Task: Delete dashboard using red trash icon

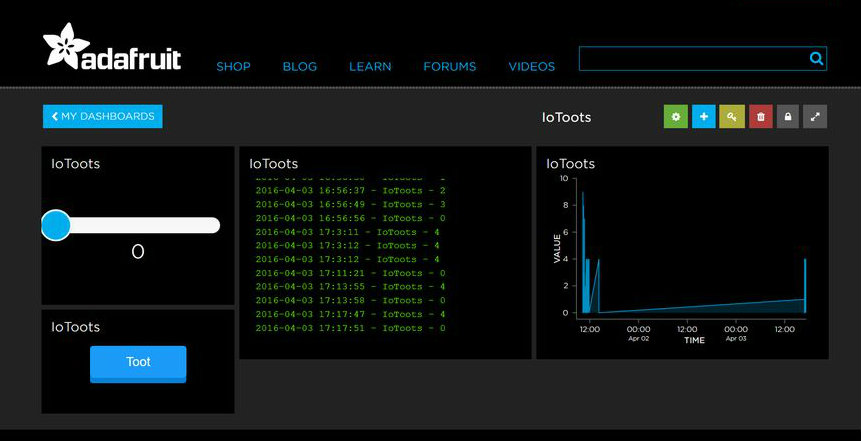Action: point(761,116)
